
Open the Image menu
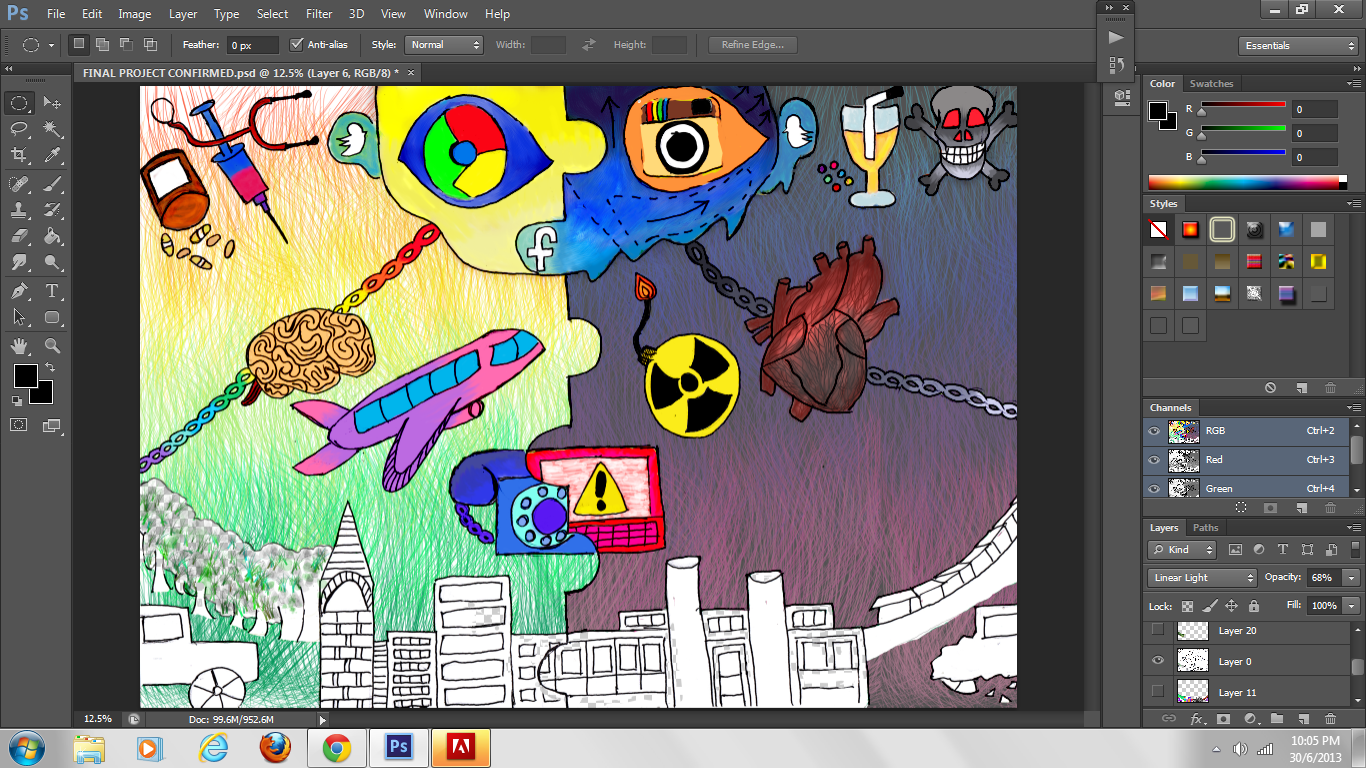(x=135, y=14)
